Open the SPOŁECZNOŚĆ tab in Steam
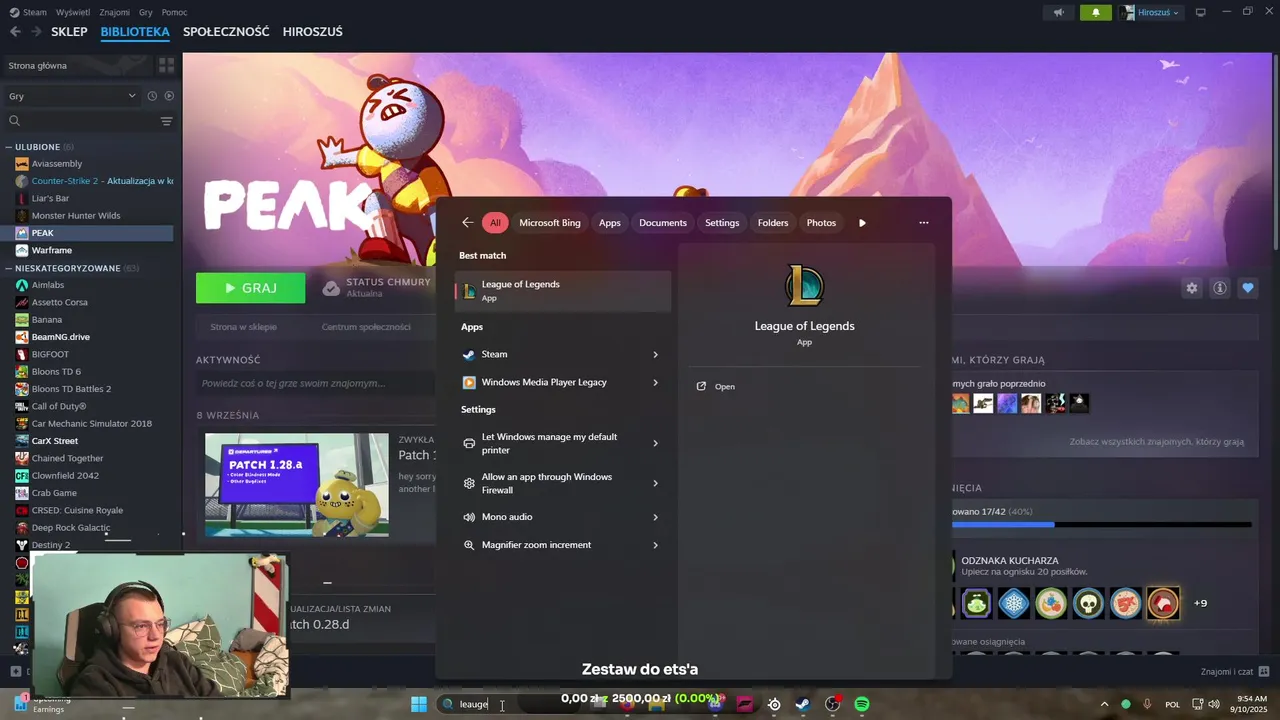 [226, 31]
